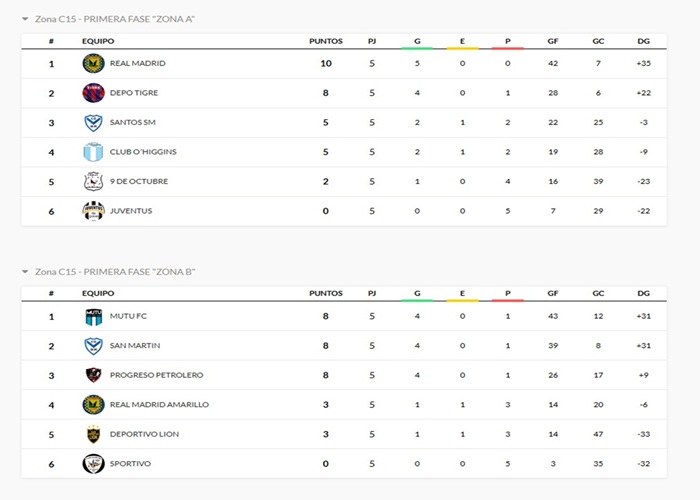Click the Club O'Higgins crest icon
This screenshot has width=700, height=500.
93,152
